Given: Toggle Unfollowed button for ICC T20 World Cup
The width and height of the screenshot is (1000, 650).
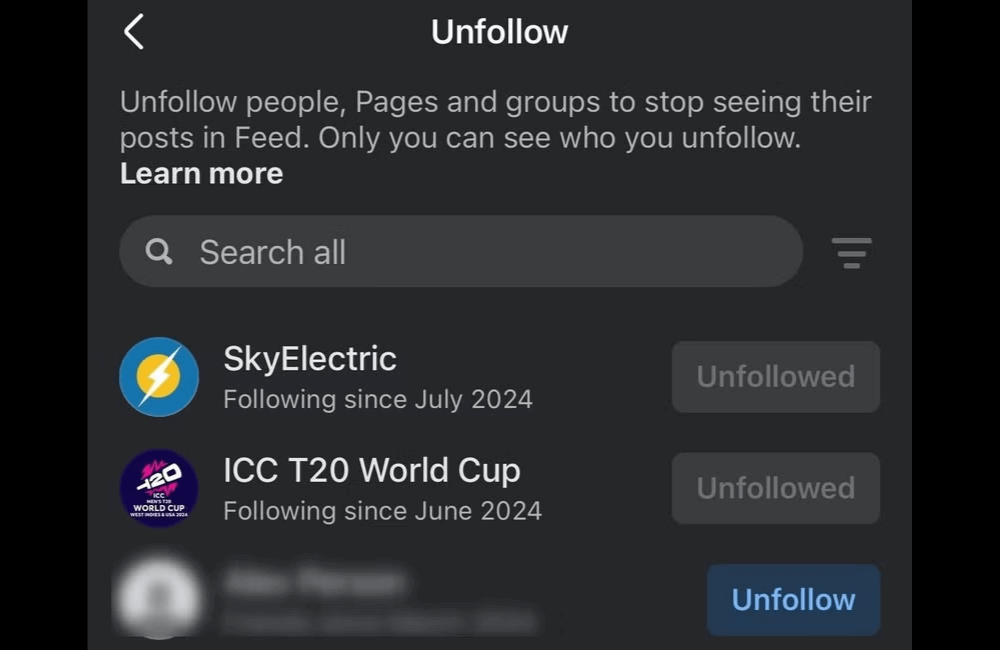Looking at the screenshot, I should [x=775, y=488].
